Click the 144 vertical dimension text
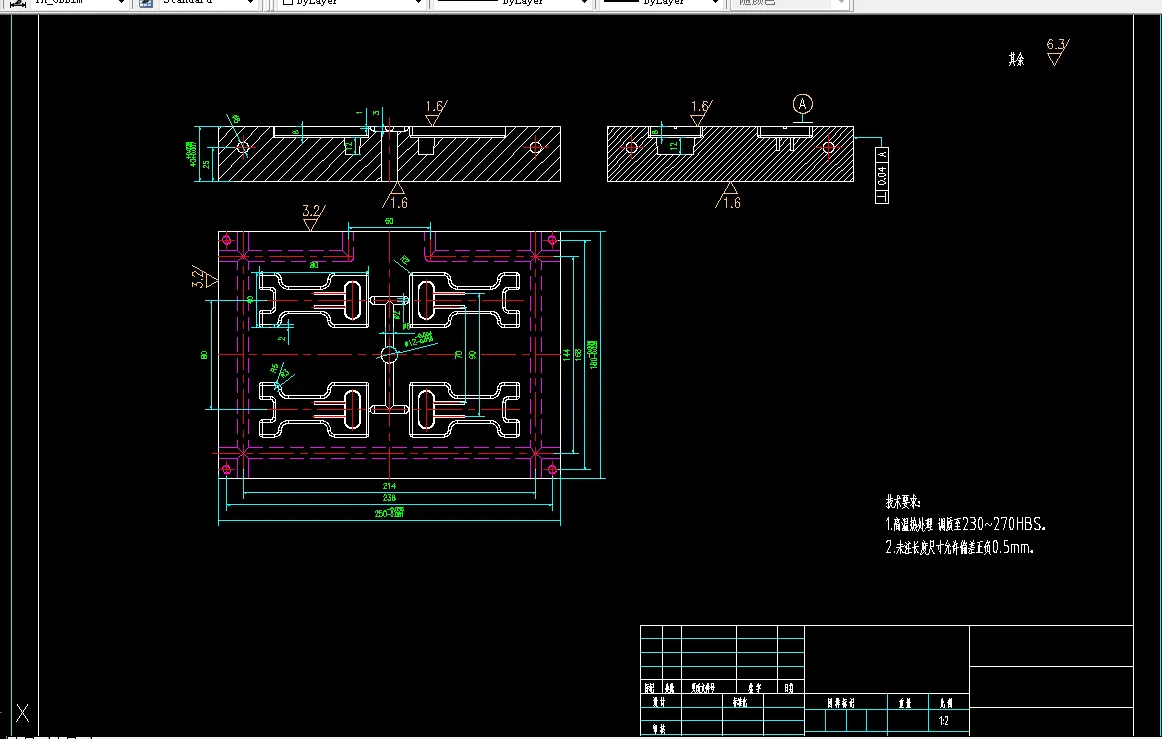The height and width of the screenshot is (739, 1162). [566, 355]
